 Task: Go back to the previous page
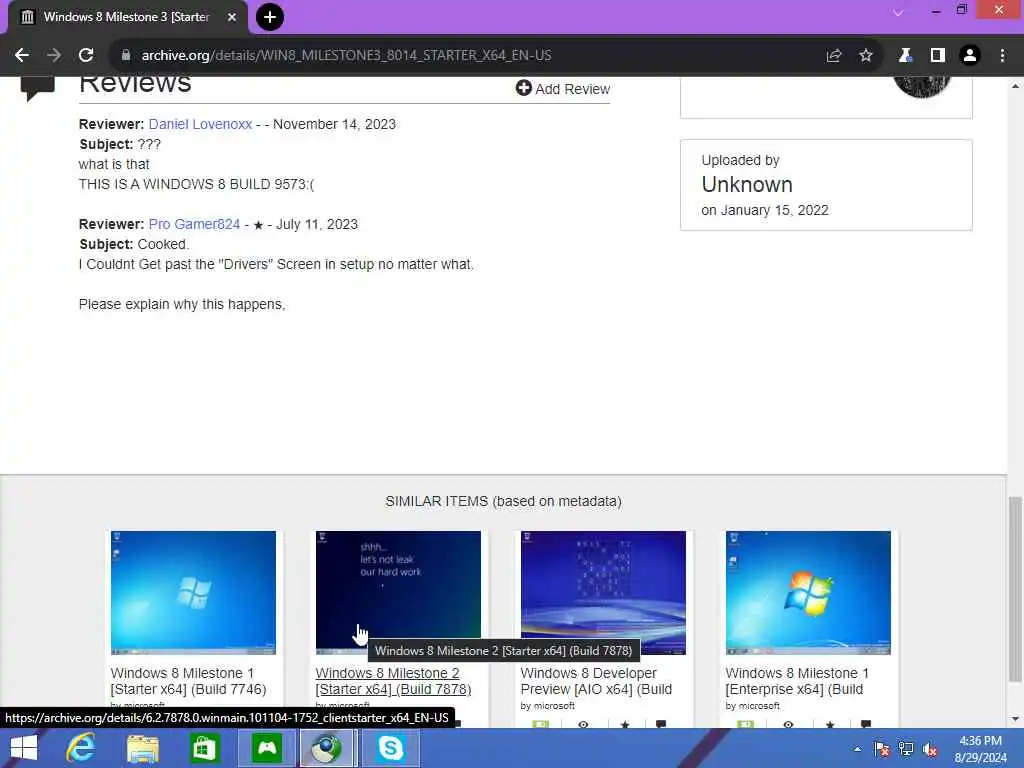(x=22, y=56)
